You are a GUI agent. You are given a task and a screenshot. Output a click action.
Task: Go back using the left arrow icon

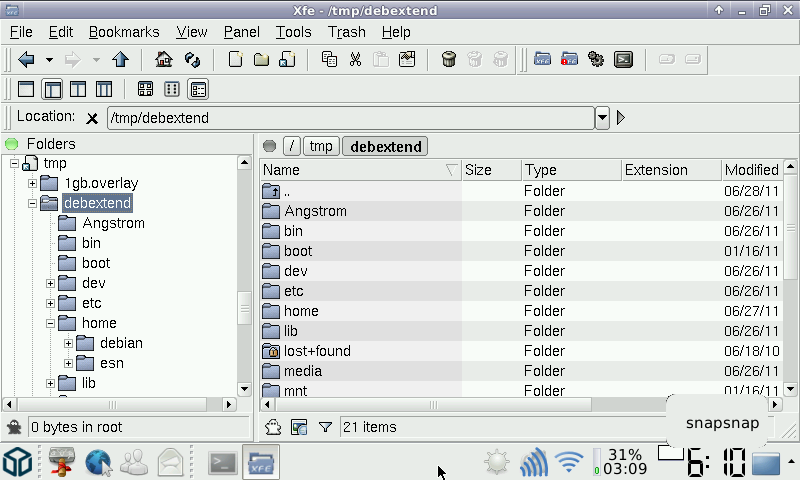(x=27, y=60)
